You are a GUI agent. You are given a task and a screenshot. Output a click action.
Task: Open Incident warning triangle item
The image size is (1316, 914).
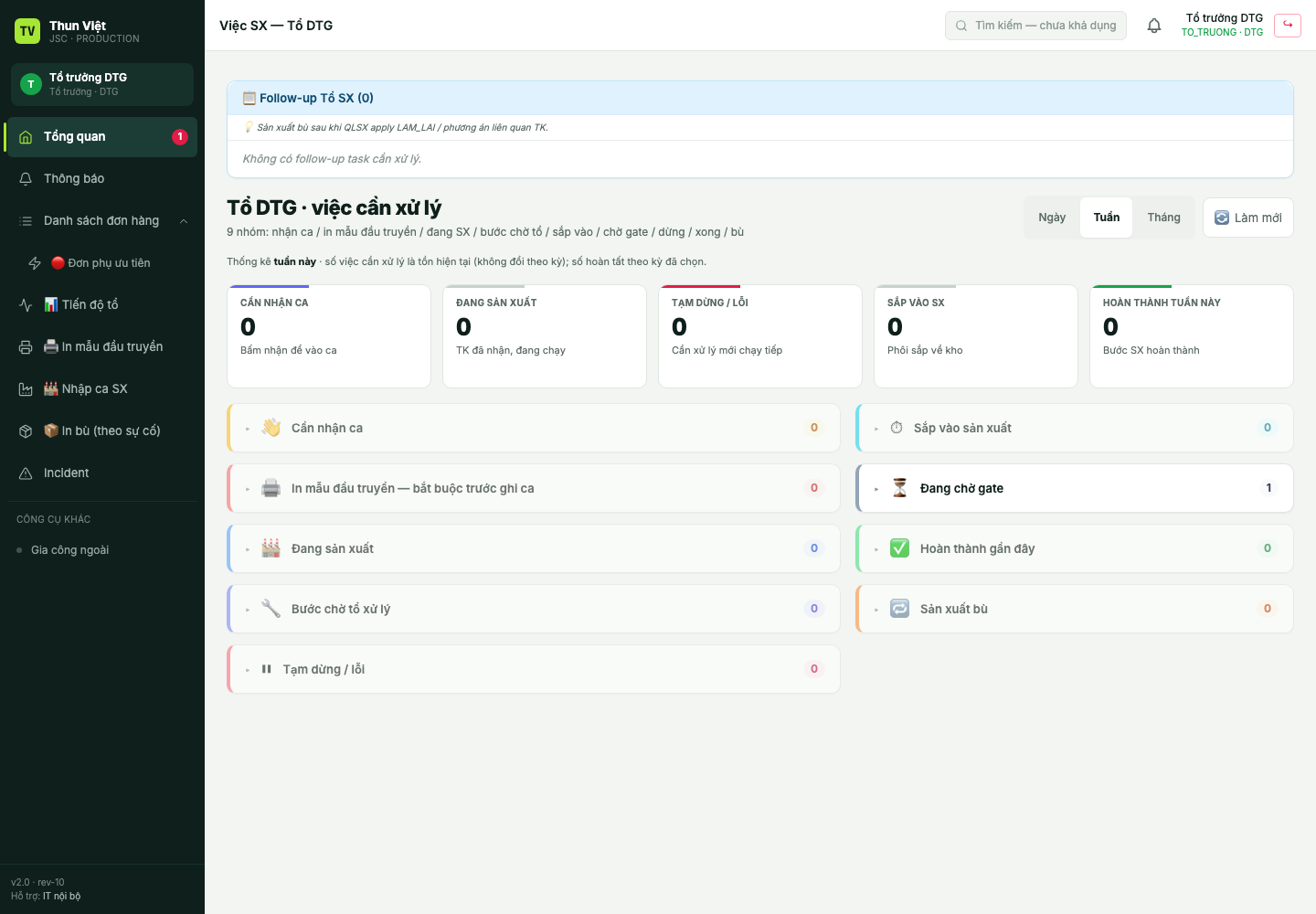click(102, 473)
